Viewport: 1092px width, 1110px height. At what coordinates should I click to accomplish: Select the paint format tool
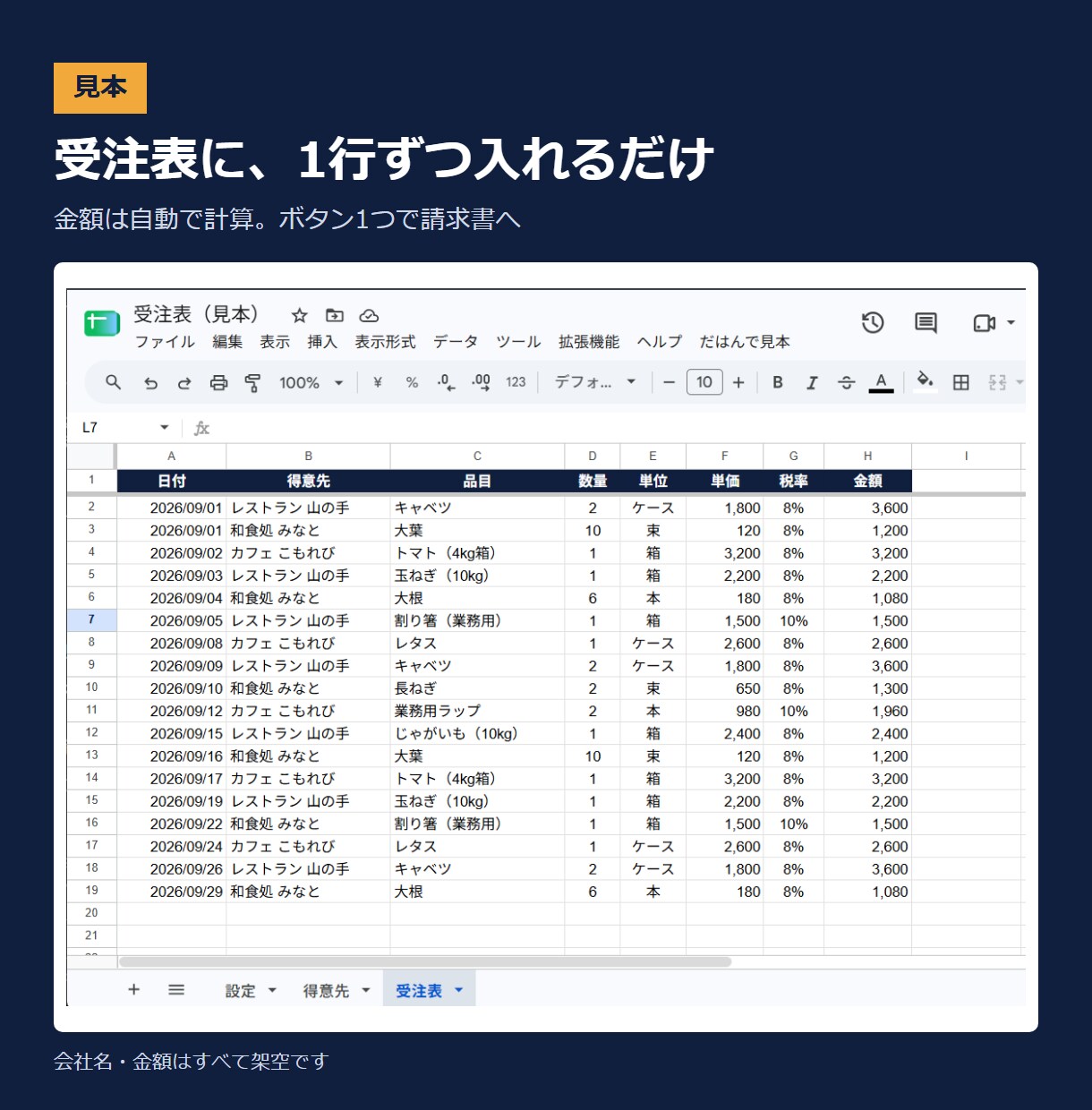[252, 383]
